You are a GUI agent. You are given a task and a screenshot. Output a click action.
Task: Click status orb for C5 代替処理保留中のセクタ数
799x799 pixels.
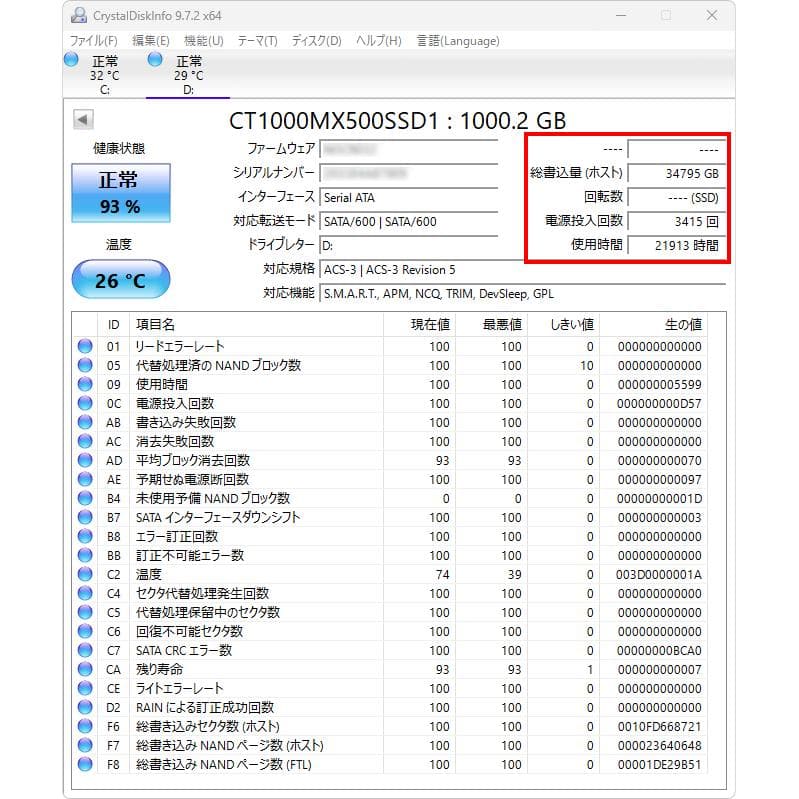(x=85, y=612)
